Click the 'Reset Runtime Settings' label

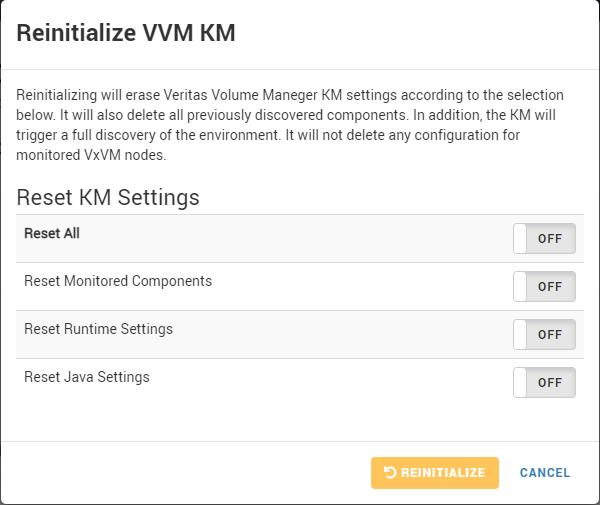point(98,329)
